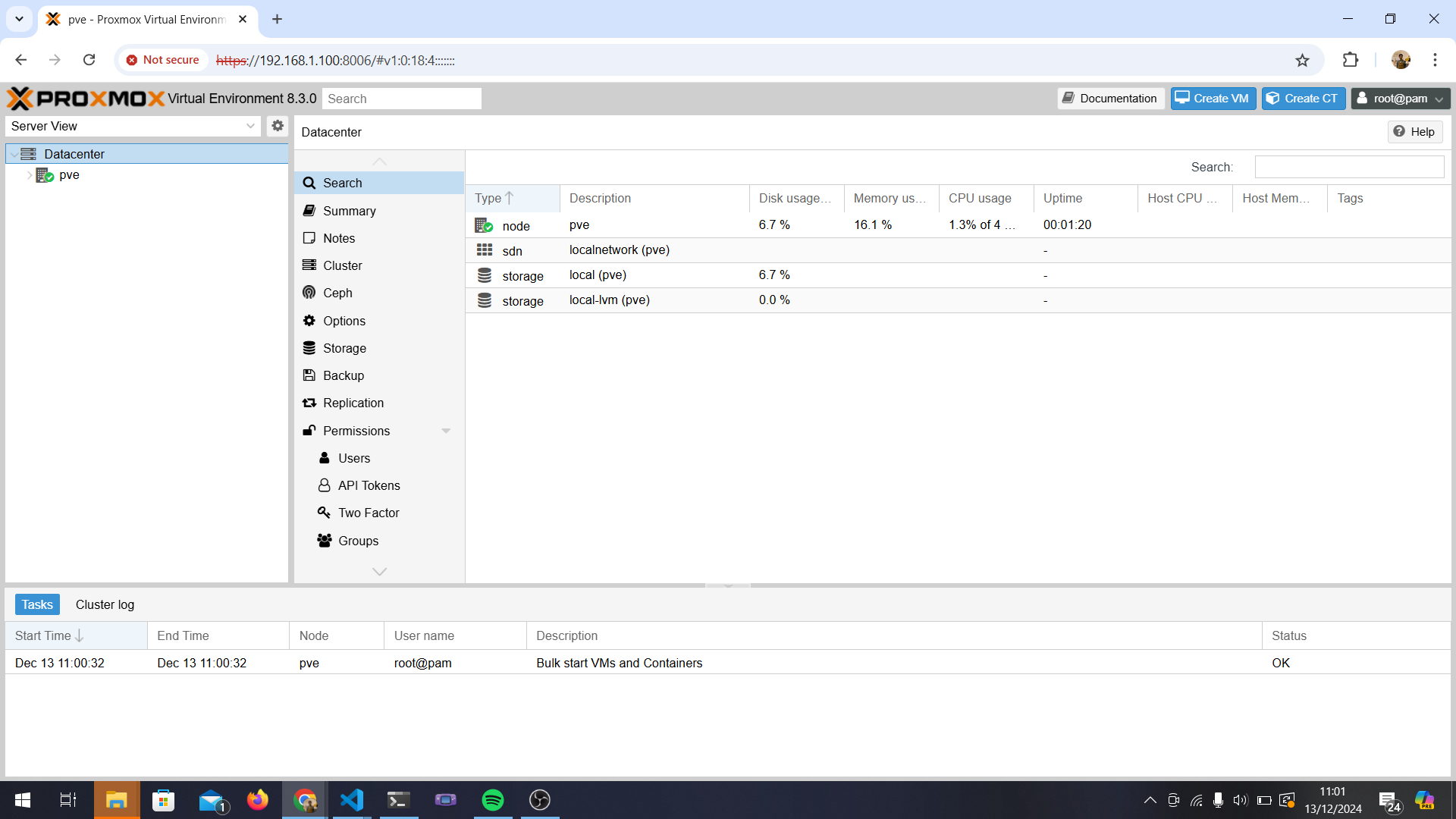Click the Not secure site indicator
This screenshot has width=1456, height=819.
163,60
